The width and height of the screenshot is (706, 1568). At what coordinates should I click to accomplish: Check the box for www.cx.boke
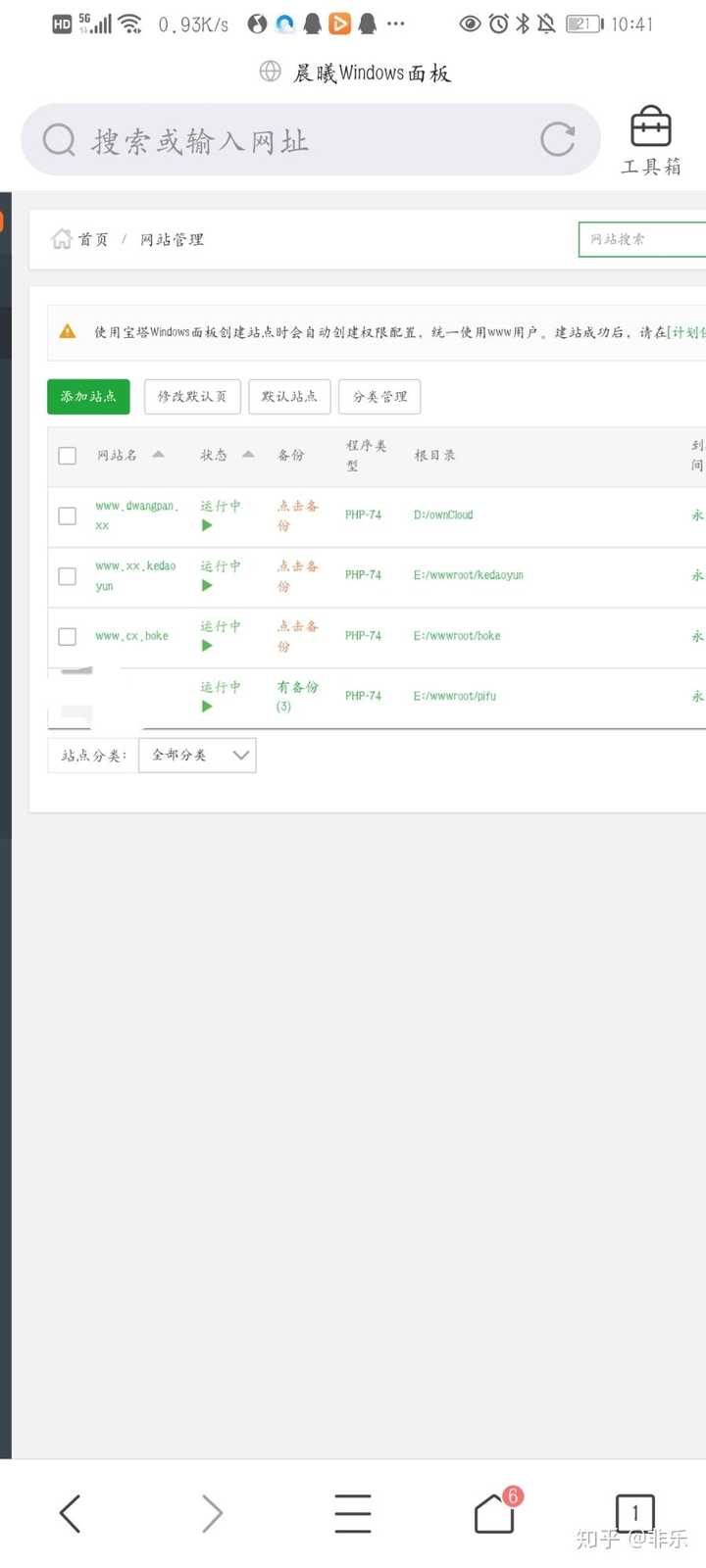click(68, 636)
